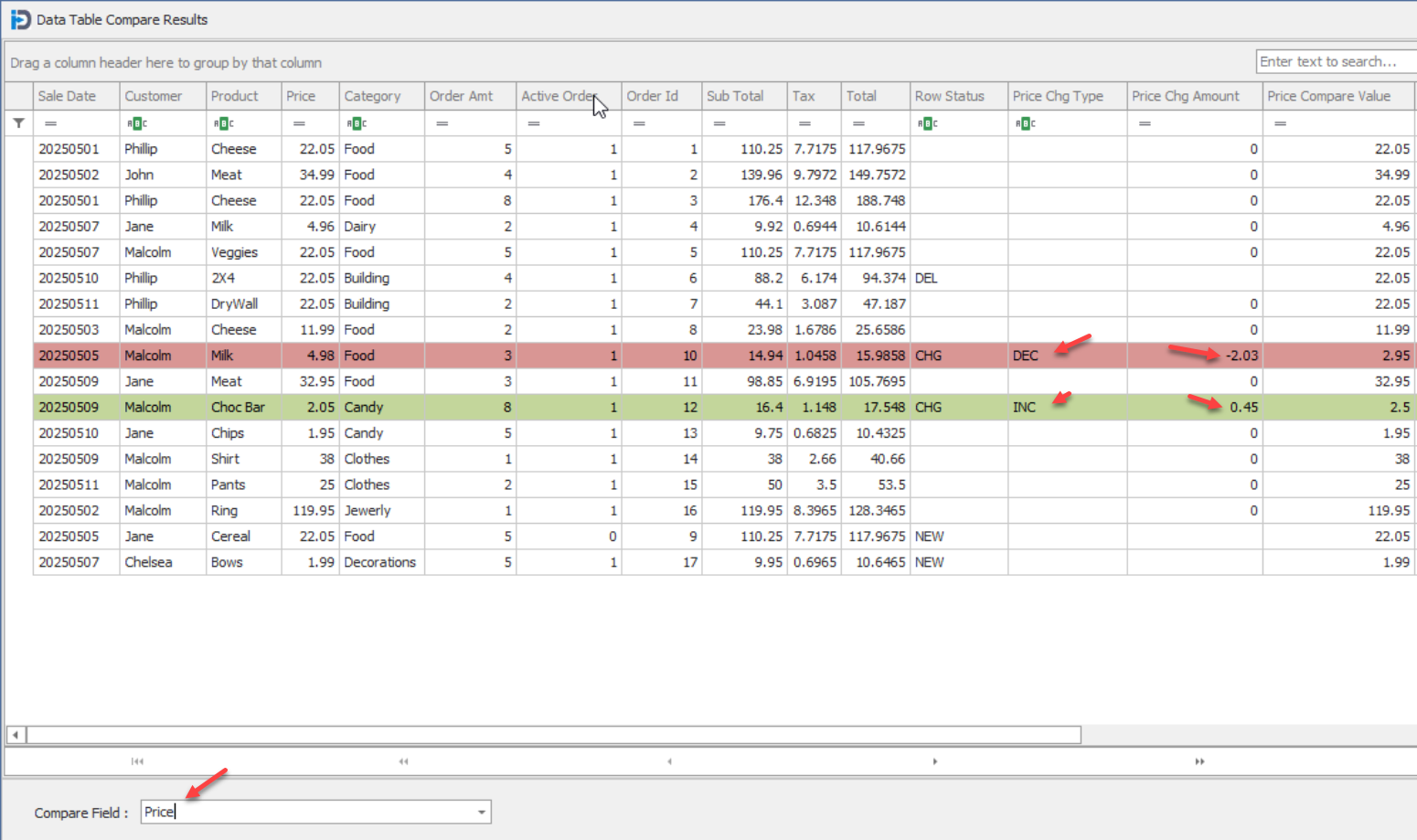Expand the Compare Field dropdown arrow
The height and width of the screenshot is (840, 1417).
pos(481,813)
